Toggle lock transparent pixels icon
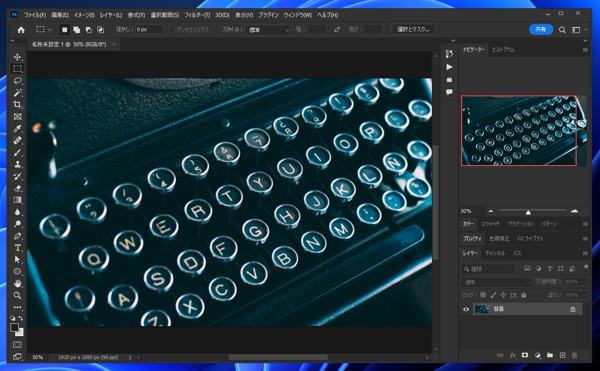Viewport: 600px width, 371px height. pyautogui.click(x=483, y=295)
